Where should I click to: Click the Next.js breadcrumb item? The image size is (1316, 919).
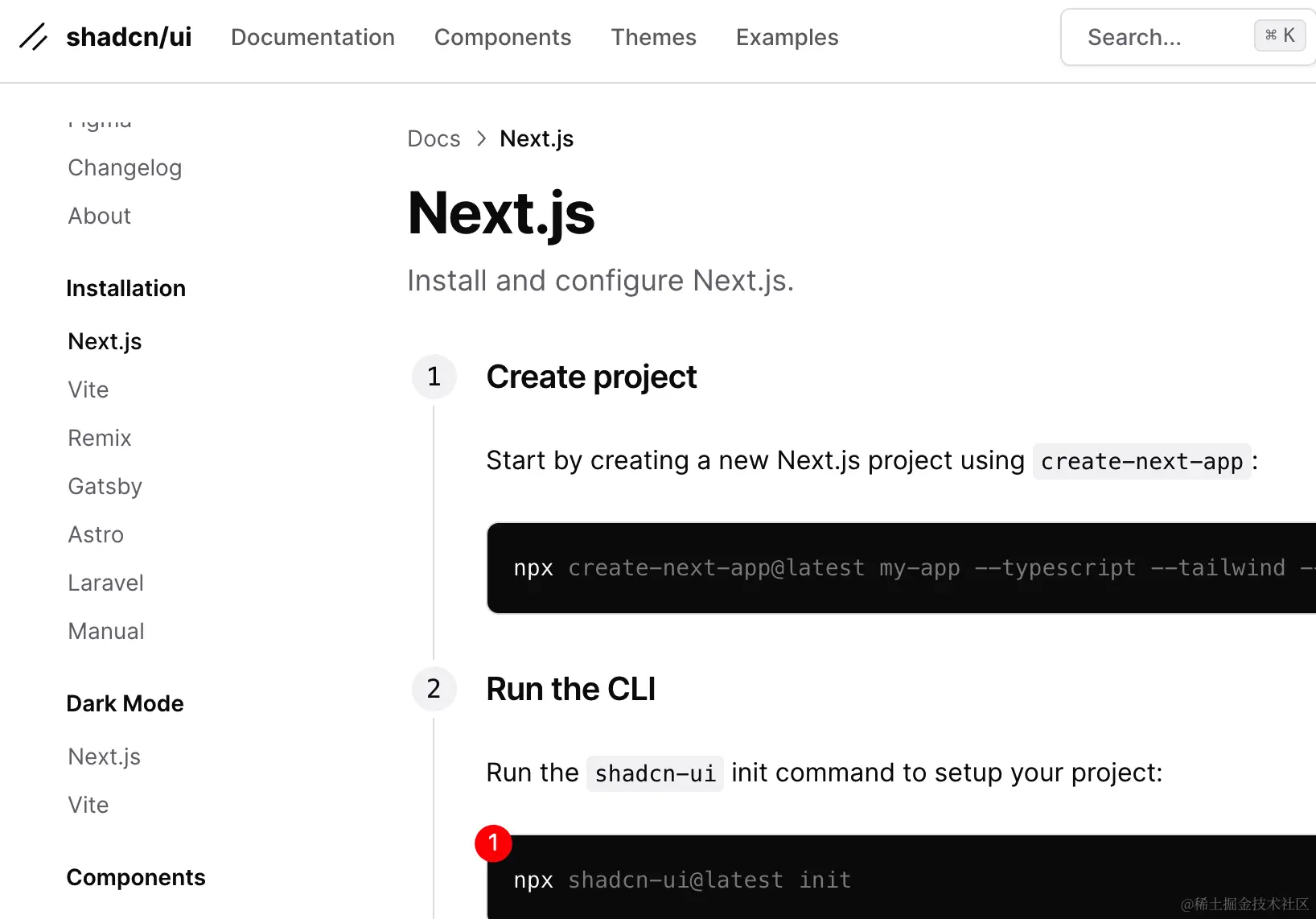coord(537,138)
